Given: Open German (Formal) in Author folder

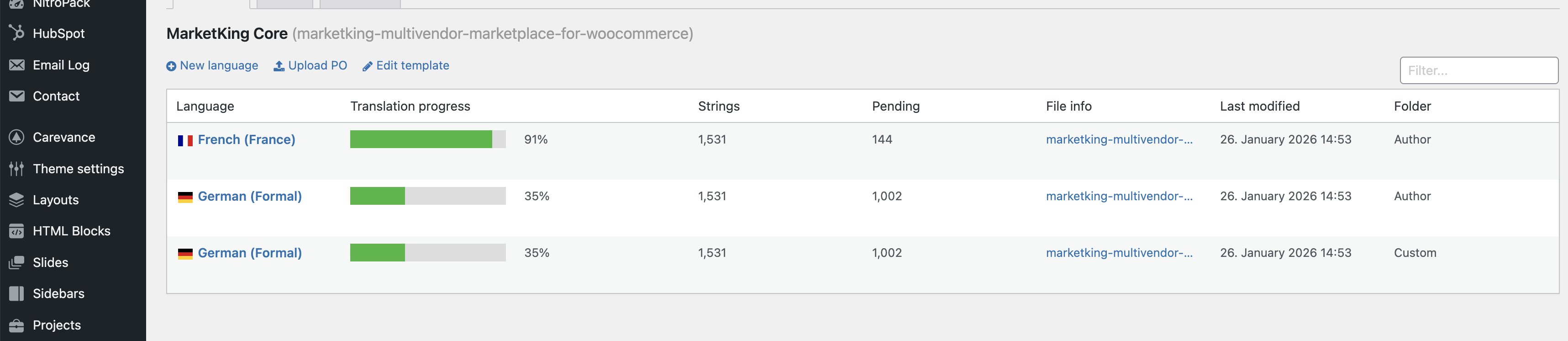Looking at the screenshot, I should [250, 196].
